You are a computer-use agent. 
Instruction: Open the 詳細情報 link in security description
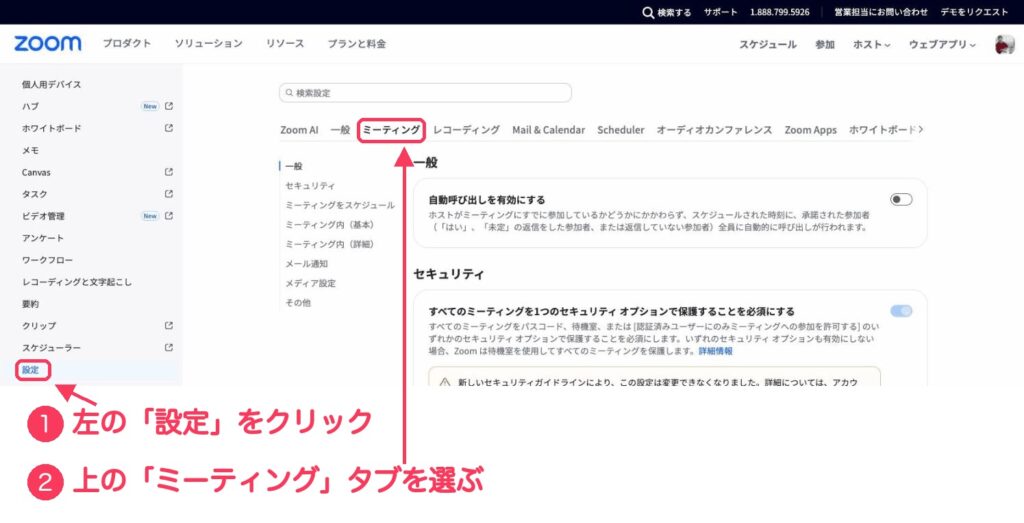tap(716, 351)
